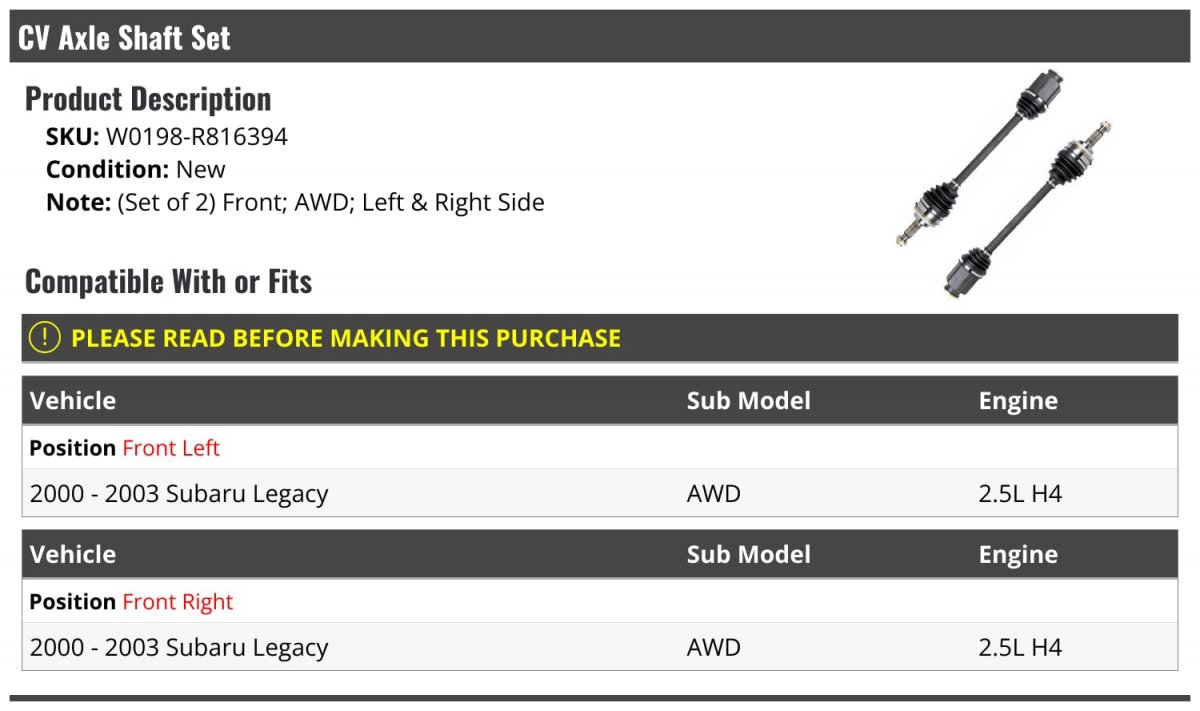Open the CV axle shaft product image
The image size is (1200, 711).
tap(1003, 184)
